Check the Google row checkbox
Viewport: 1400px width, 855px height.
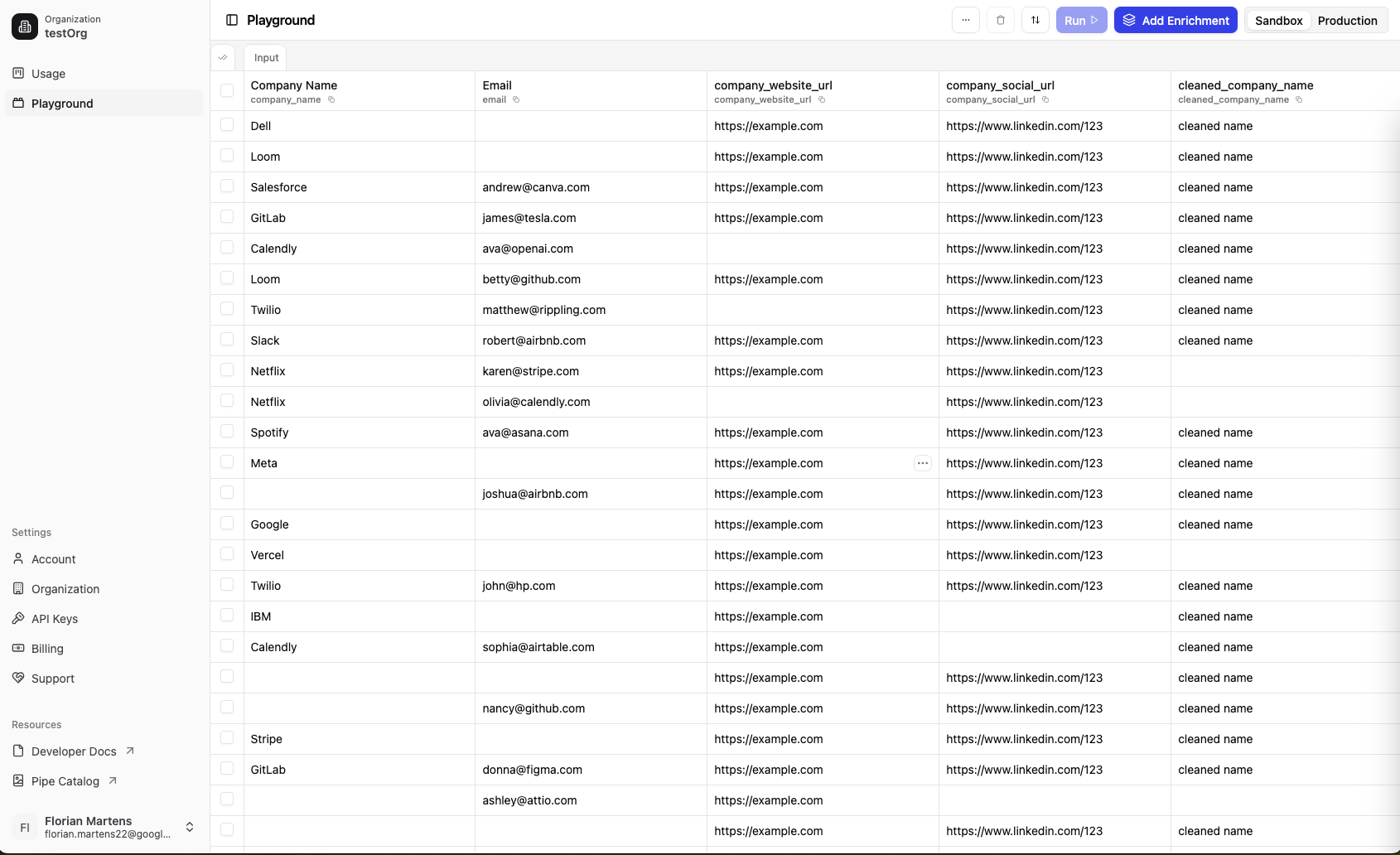227,523
